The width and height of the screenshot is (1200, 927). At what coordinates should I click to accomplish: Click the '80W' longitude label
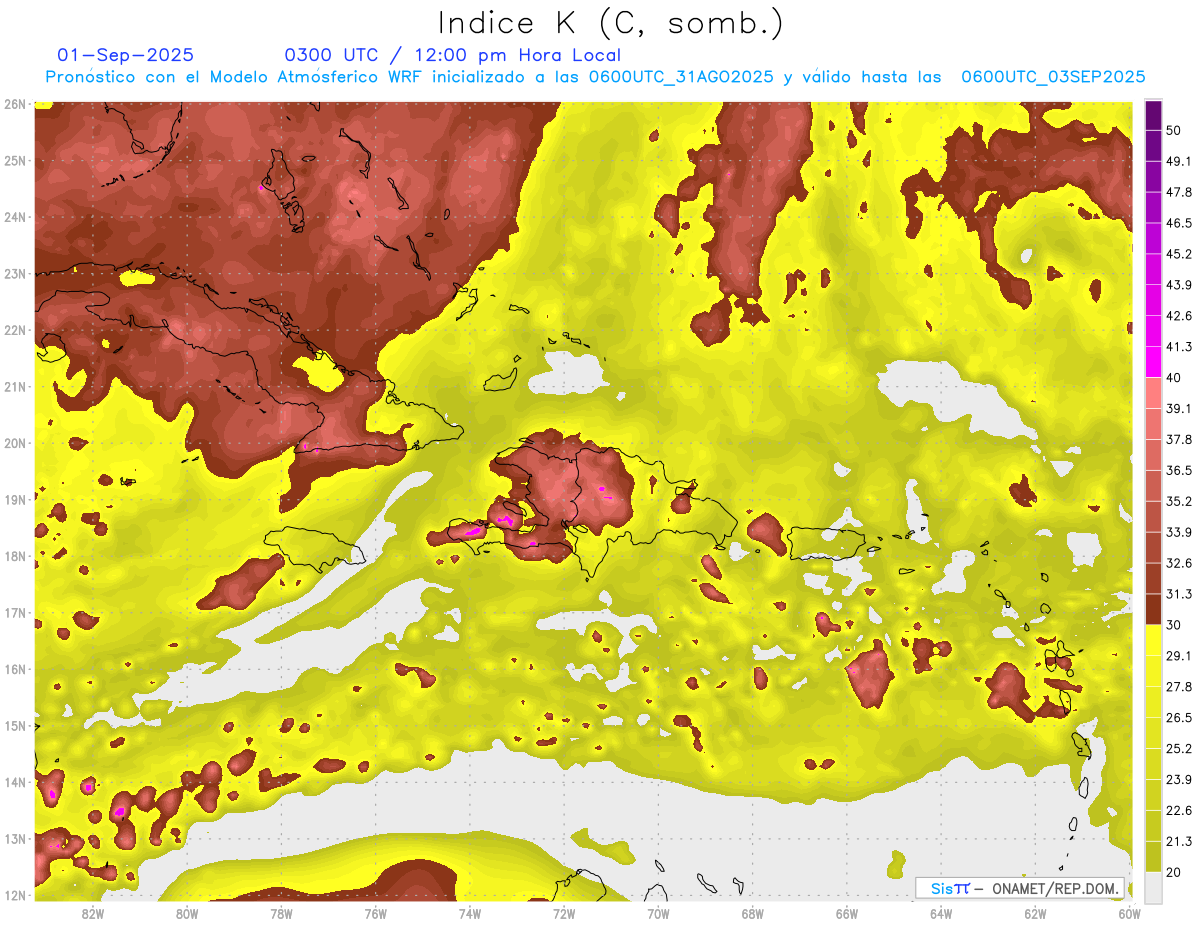point(187,913)
